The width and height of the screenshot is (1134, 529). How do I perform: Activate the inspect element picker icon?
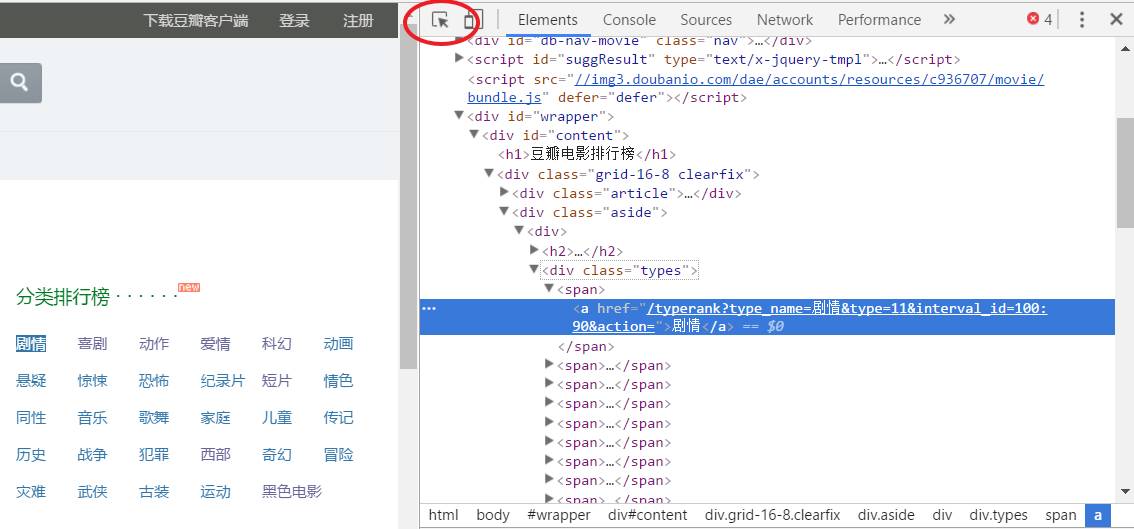tap(440, 20)
